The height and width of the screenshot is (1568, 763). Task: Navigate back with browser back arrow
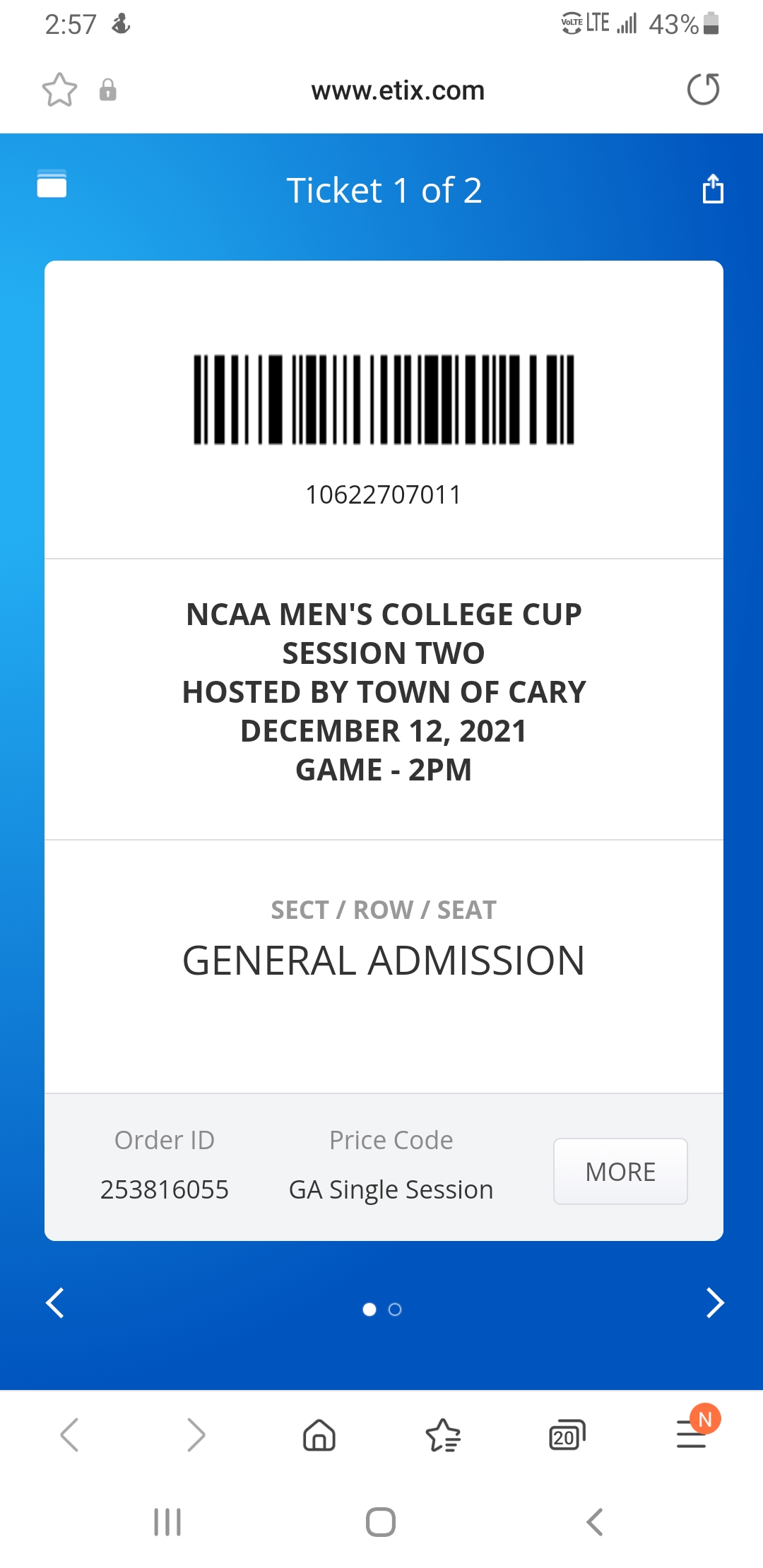pyautogui.click(x=69, y=1435)
